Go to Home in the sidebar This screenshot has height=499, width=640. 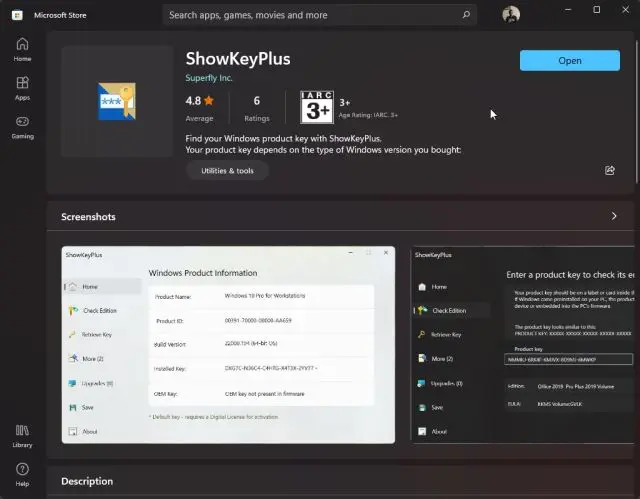[x=22, y=49]
